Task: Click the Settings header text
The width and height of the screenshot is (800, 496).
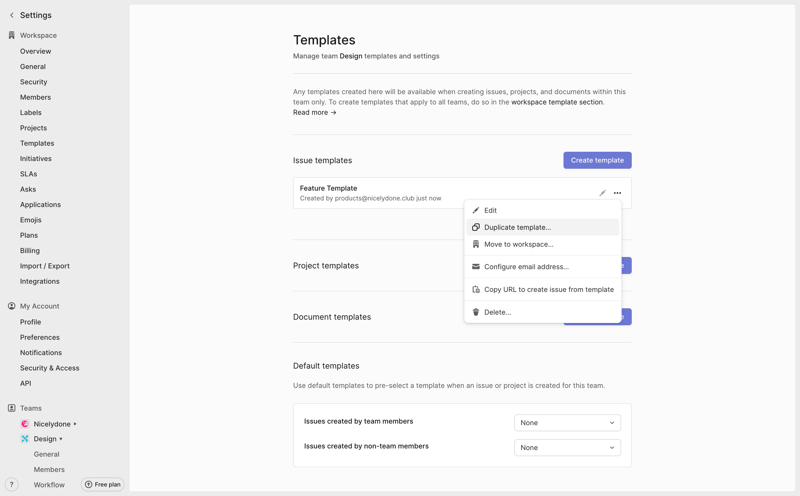Action: coord(36,15)
